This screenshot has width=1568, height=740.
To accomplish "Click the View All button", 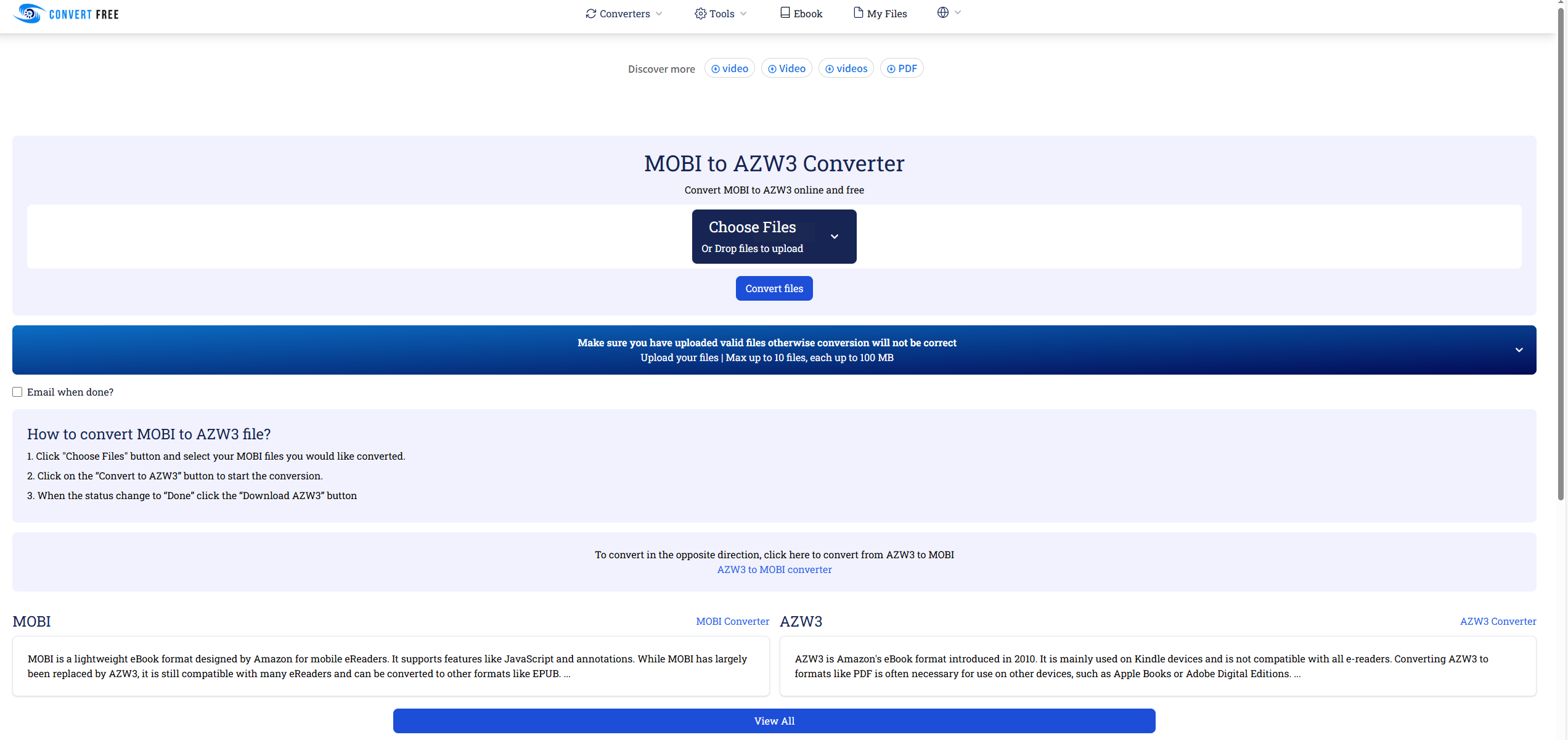I will (x=774, y=721).
